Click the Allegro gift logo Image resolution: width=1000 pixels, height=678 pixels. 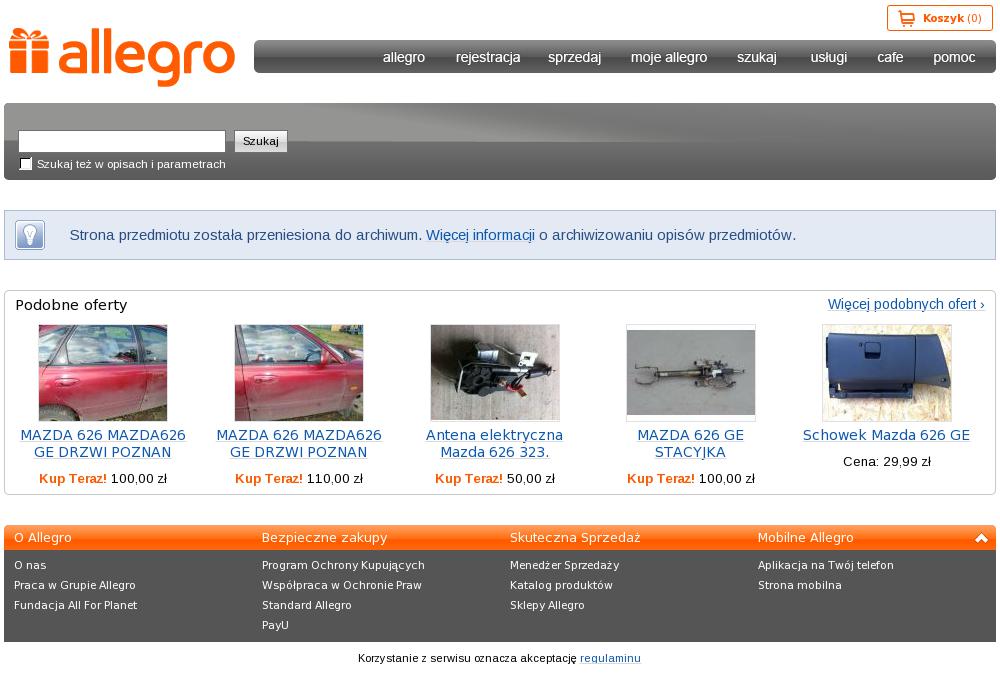tap(122, 57)
